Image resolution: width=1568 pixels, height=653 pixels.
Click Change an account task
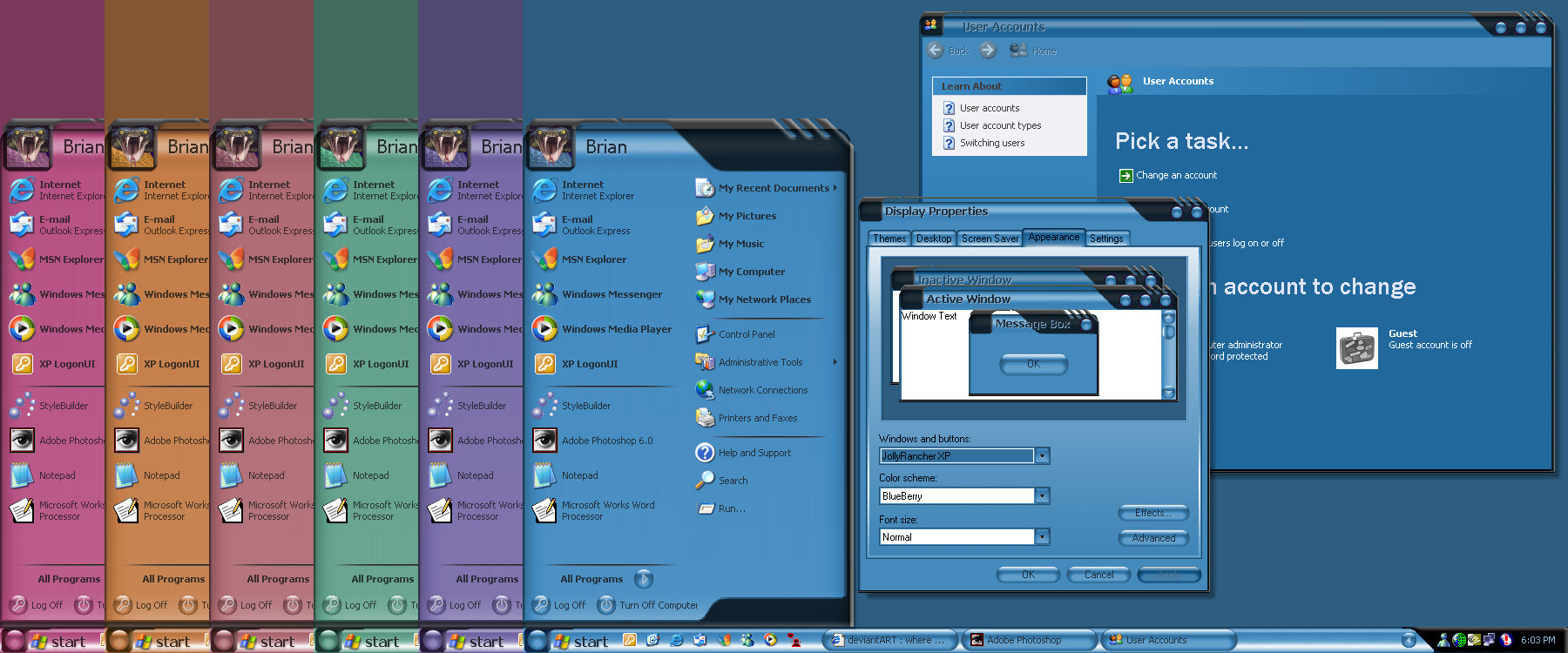pos(1168,175)
